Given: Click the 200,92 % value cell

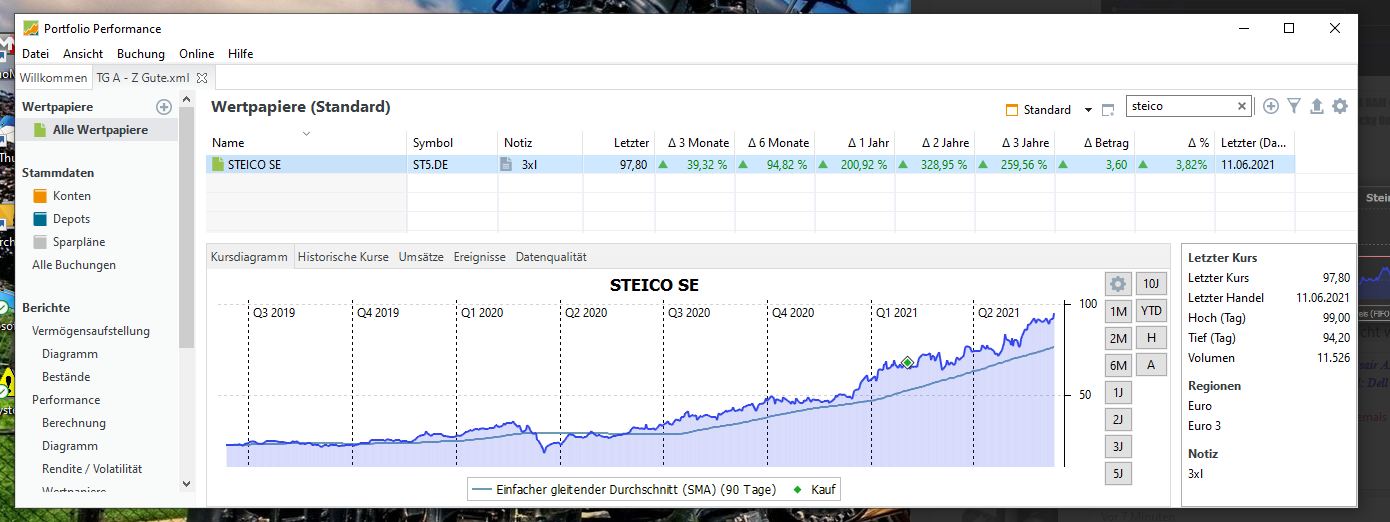Looking at the screenshot, I should coord(855,164).
